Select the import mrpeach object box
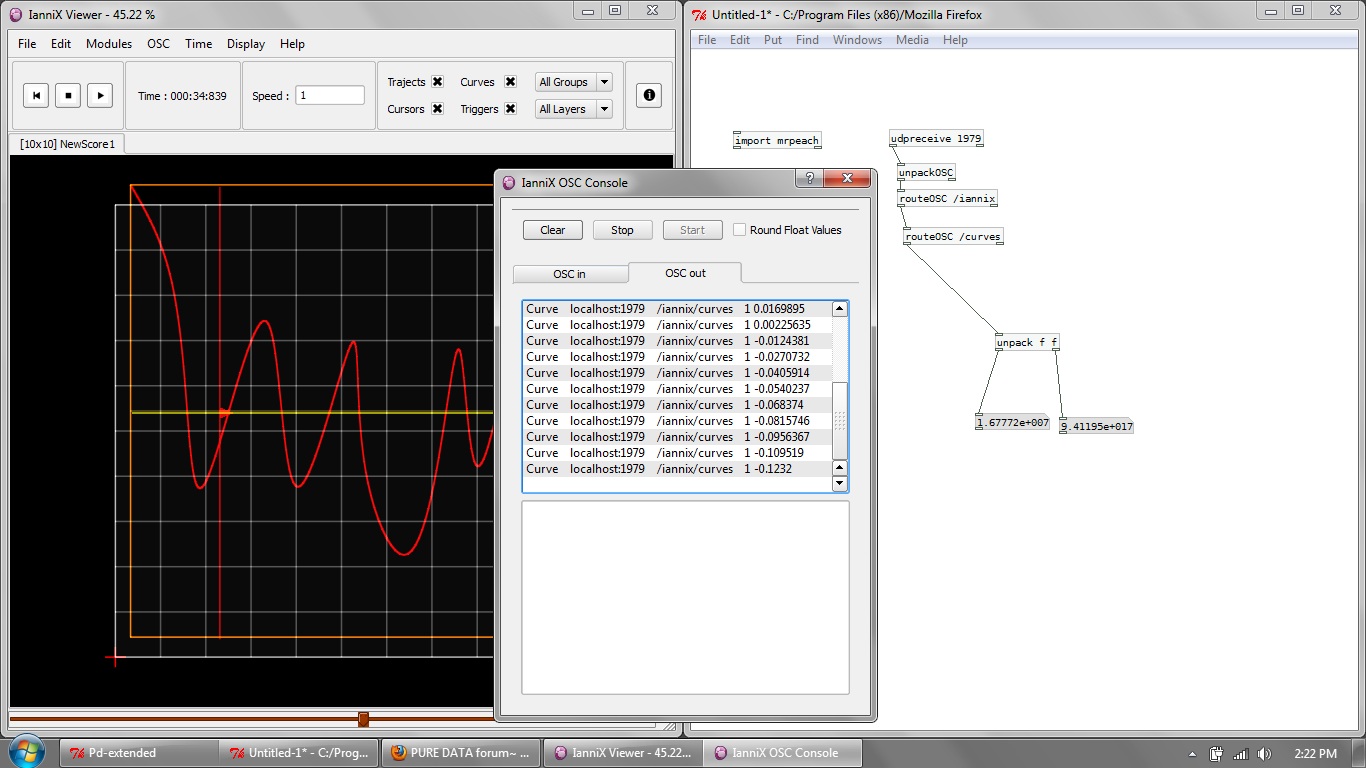1366x768 pixels. (777, 141)
